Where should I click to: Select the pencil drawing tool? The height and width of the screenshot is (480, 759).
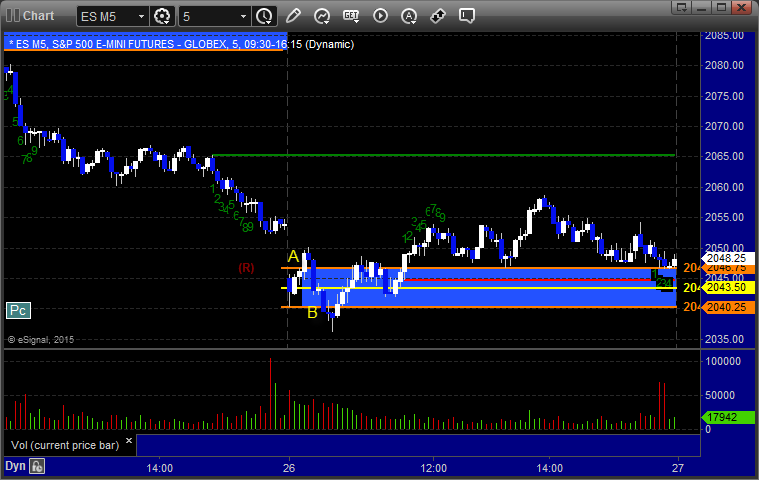293,16
